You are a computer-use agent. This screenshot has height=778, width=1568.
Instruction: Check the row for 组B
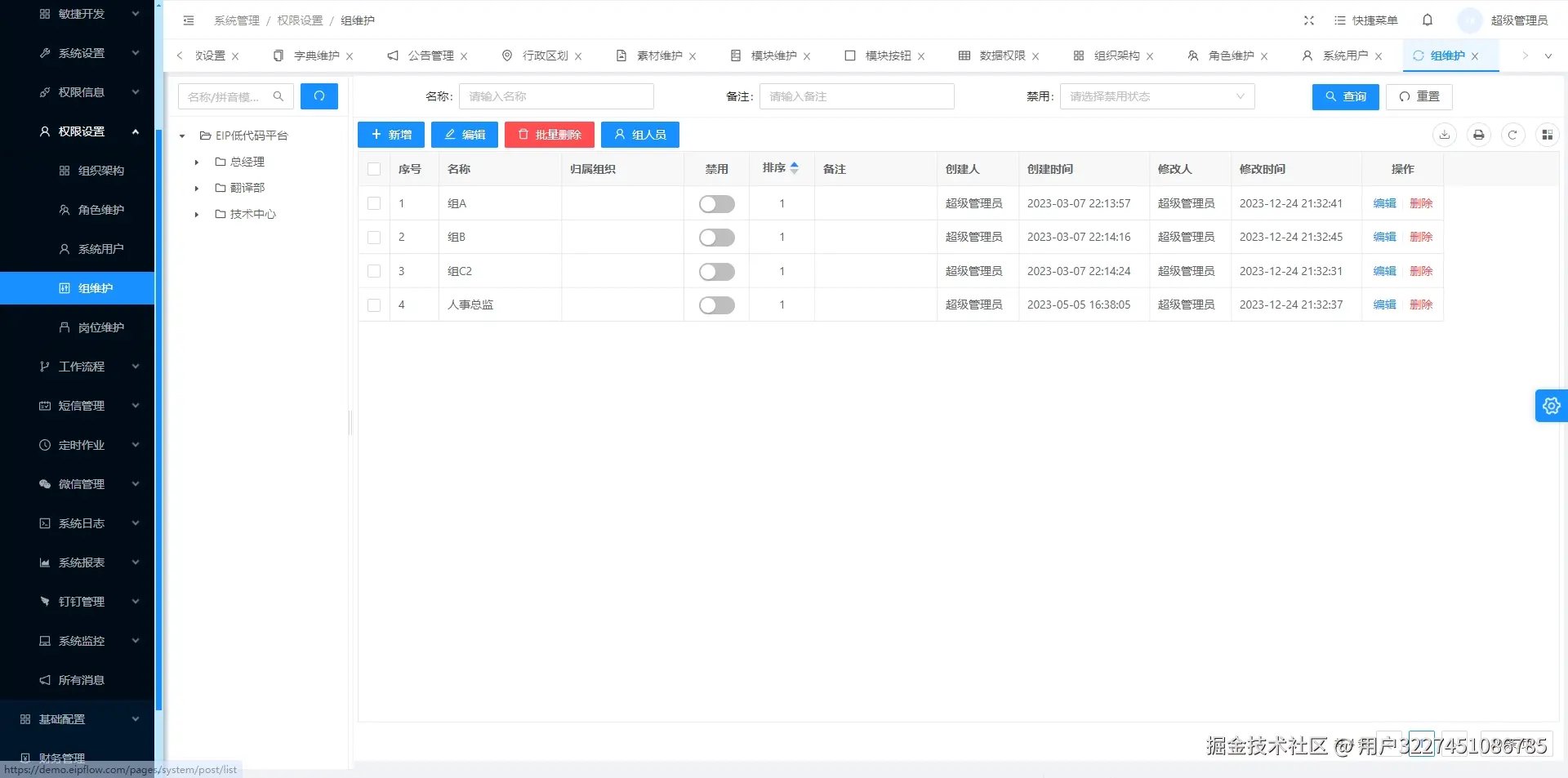pos(374,237)
